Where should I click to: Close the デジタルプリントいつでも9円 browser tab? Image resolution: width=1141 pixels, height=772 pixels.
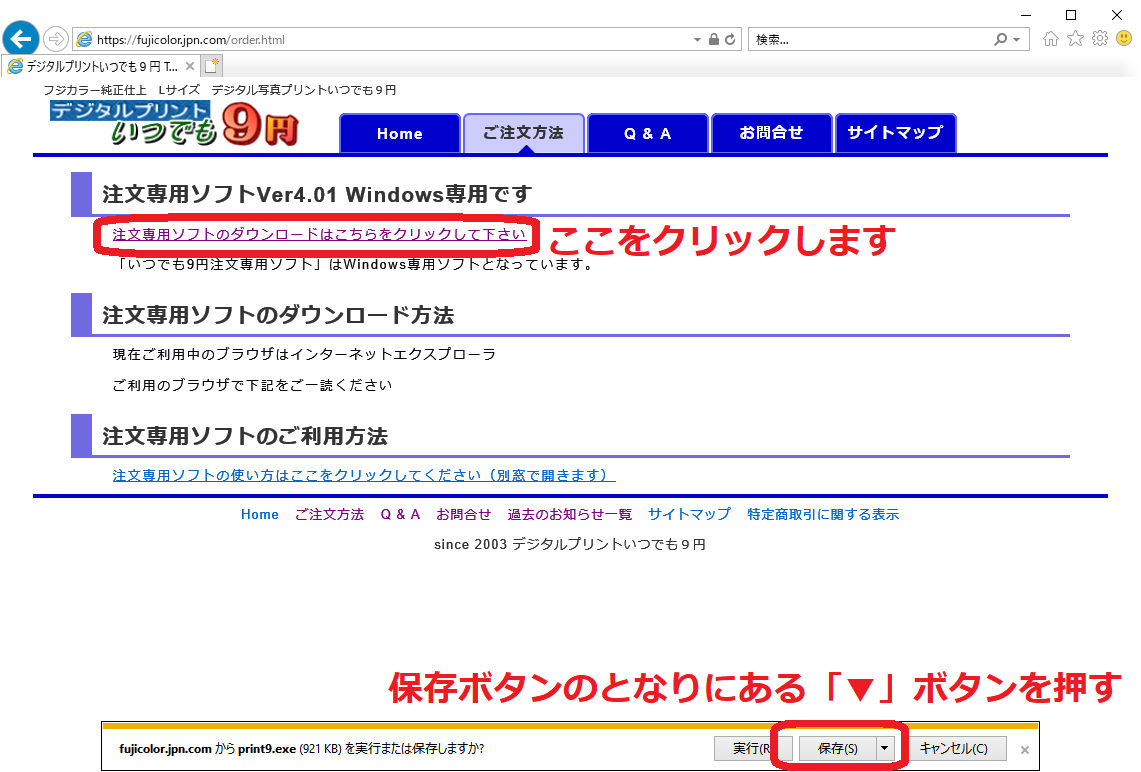pyautogui.click(x=190, y=66)
